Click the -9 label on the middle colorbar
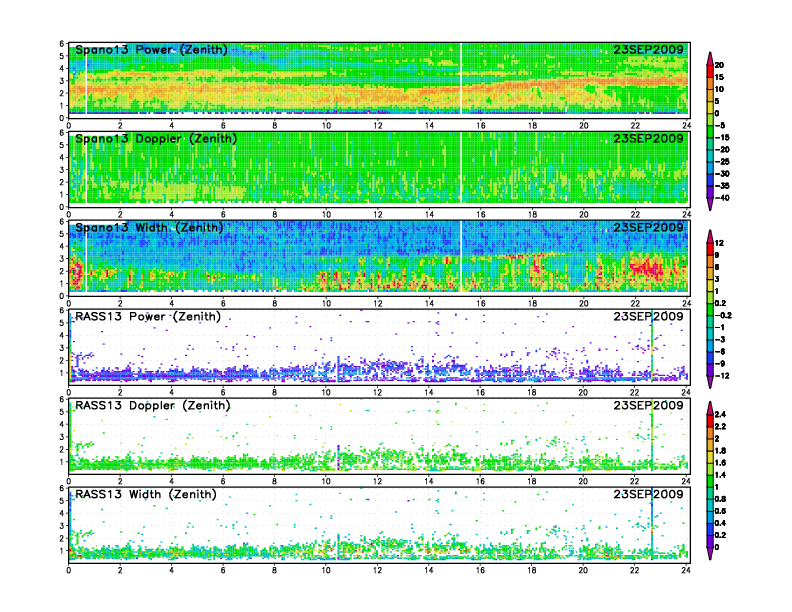Screen dimensions: 792x612 tap(720, 364)
